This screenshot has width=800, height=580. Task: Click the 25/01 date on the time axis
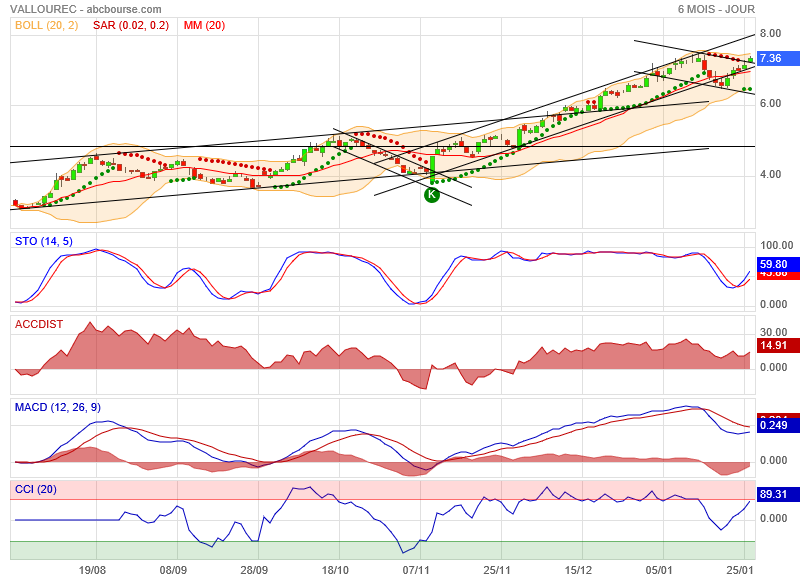[740, 570]
